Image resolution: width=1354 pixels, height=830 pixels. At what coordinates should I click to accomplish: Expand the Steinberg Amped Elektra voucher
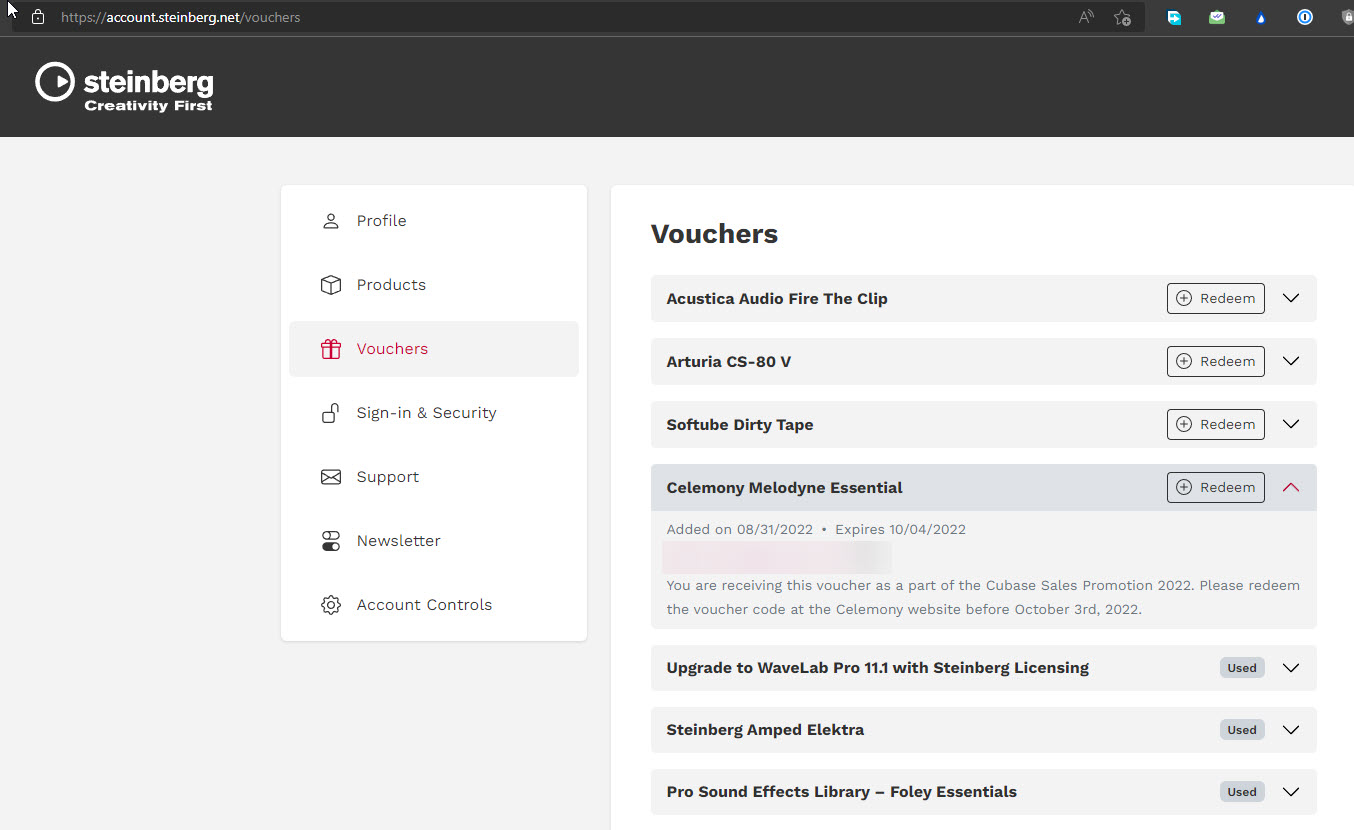click(x=1291, y=730)
